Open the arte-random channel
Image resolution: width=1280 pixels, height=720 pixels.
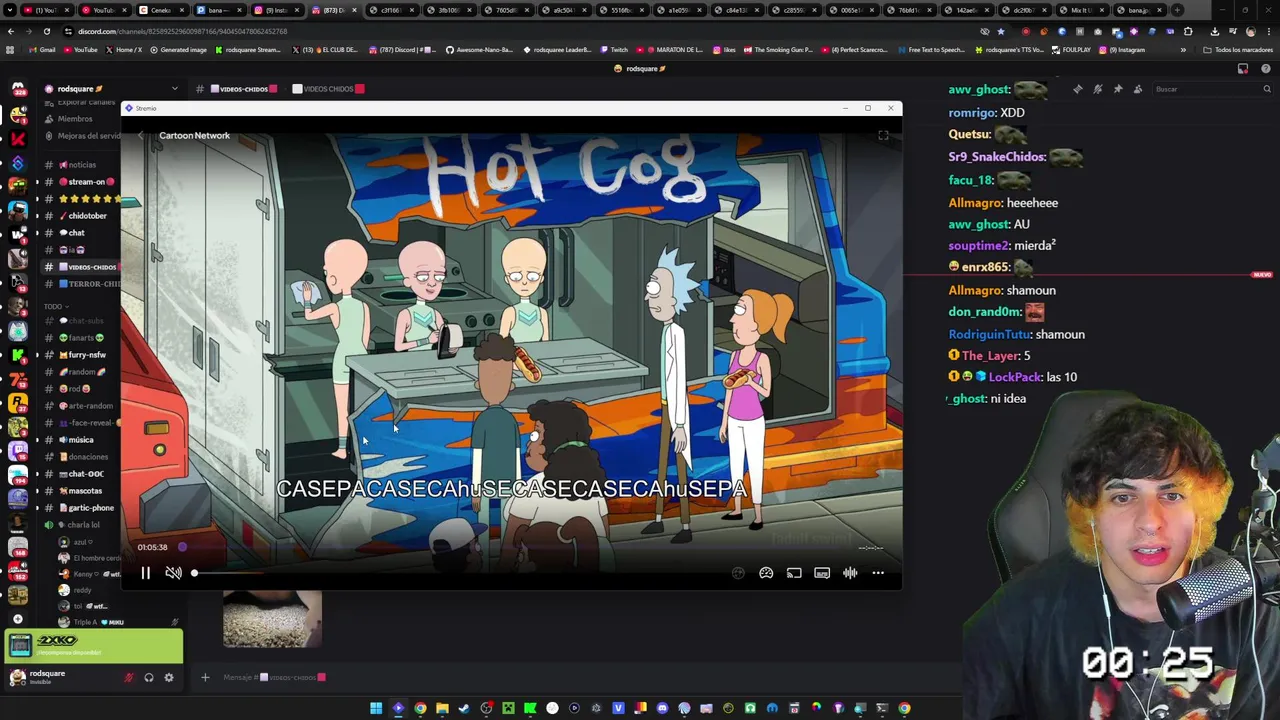coord(81,406)
